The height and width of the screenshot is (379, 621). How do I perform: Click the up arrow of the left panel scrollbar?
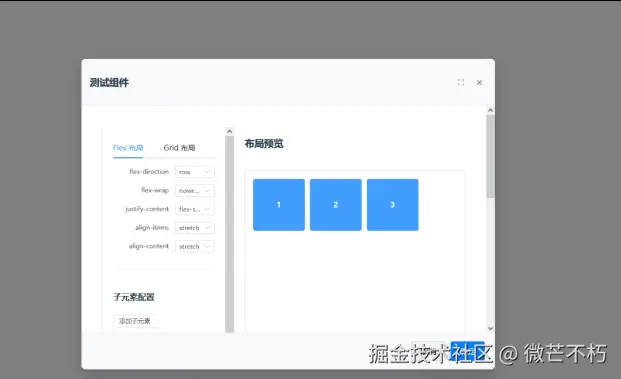[x=229, y=131]
